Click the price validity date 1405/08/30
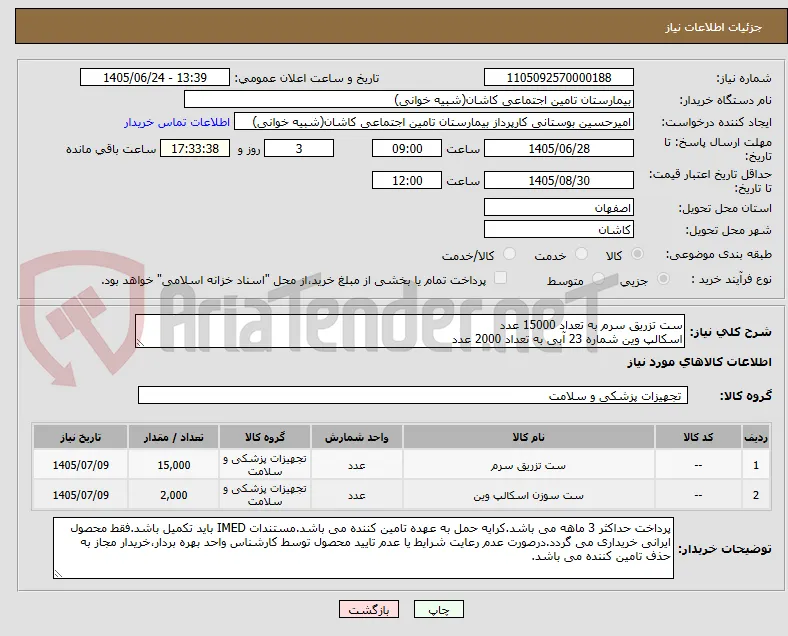The height and width of the screenshot is (636, 788). (x=558, y=180)
